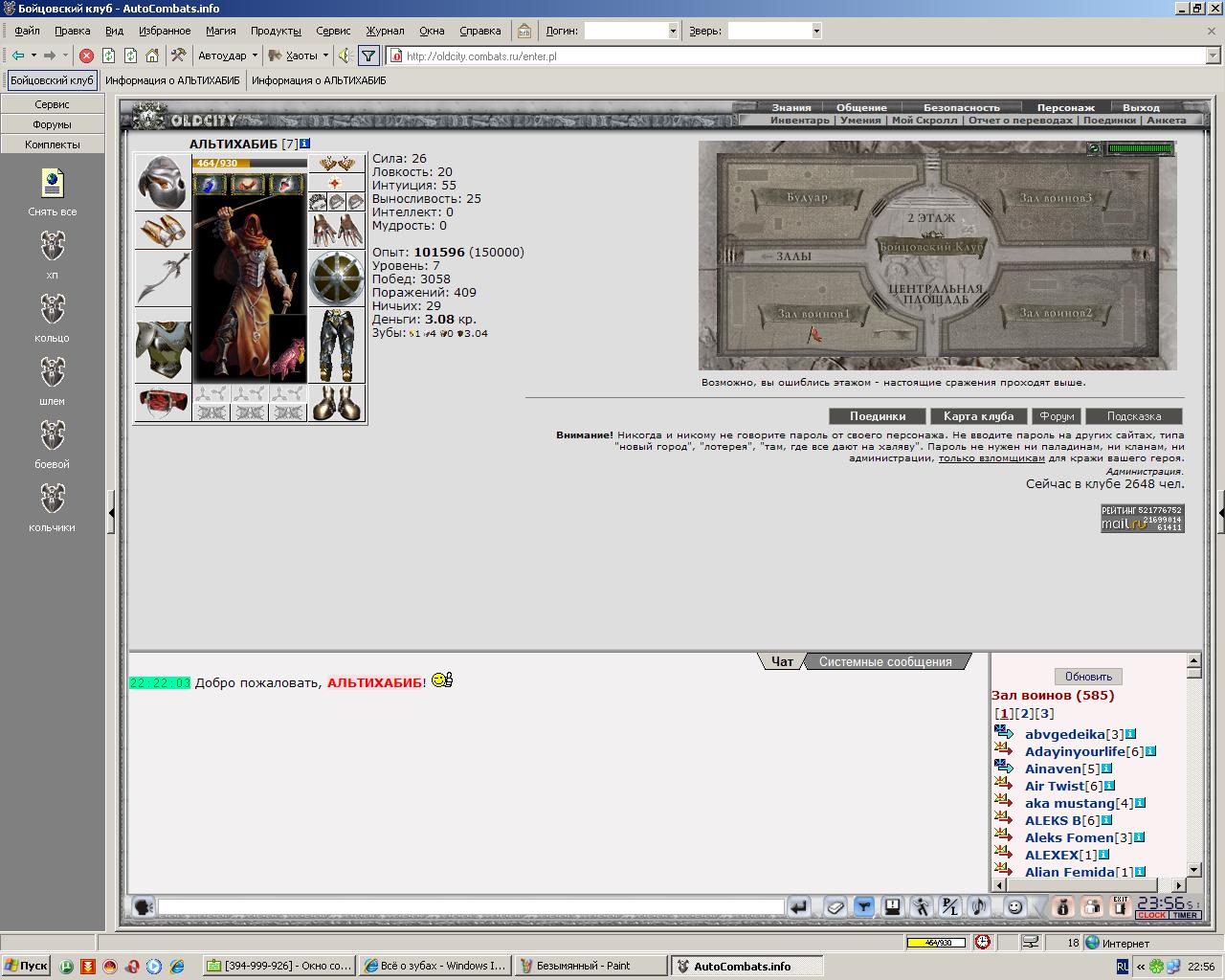Expand the Автоудар dropdown
Viewport: 1225px width, 980px height.
point(255,56)
